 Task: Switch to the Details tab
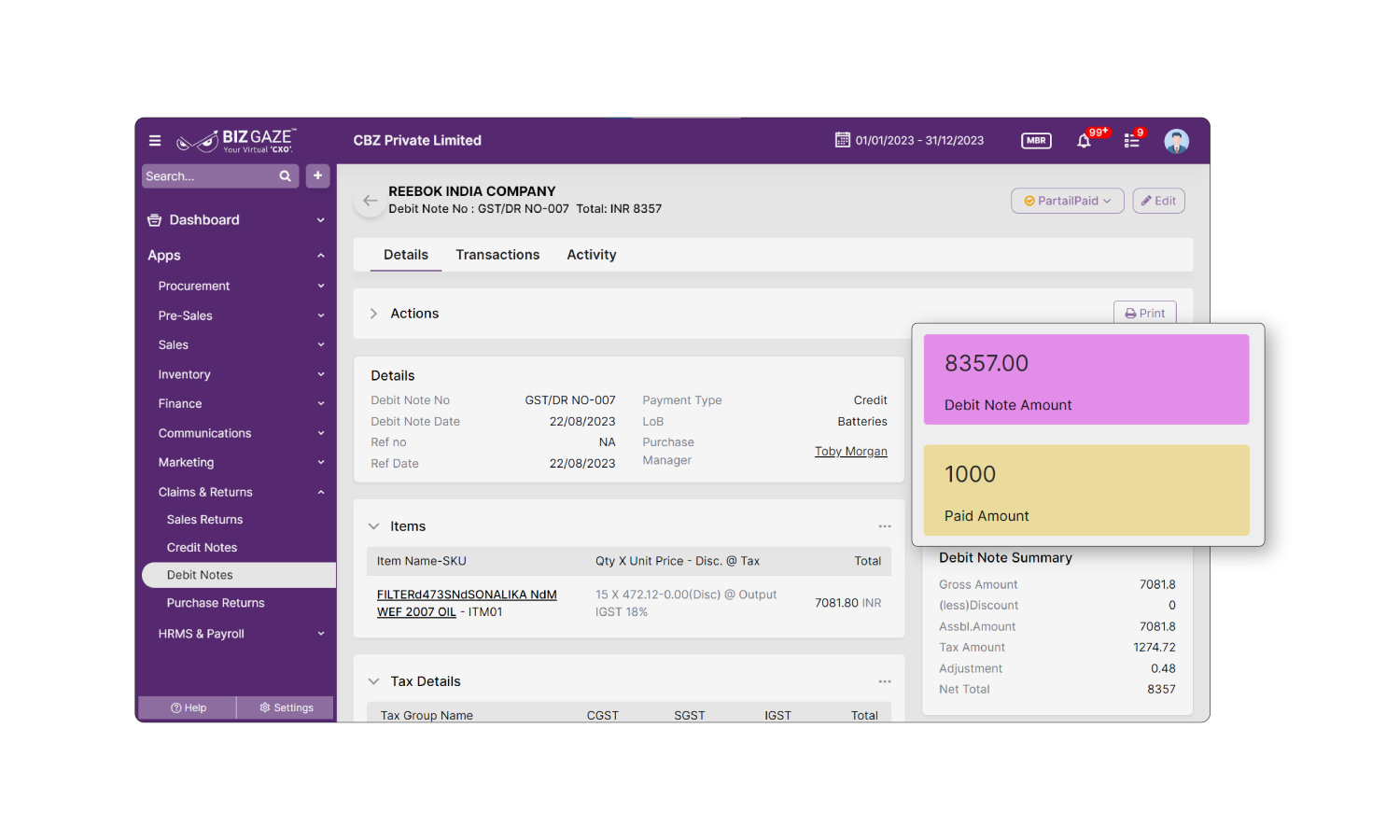[x=406, y=255]
